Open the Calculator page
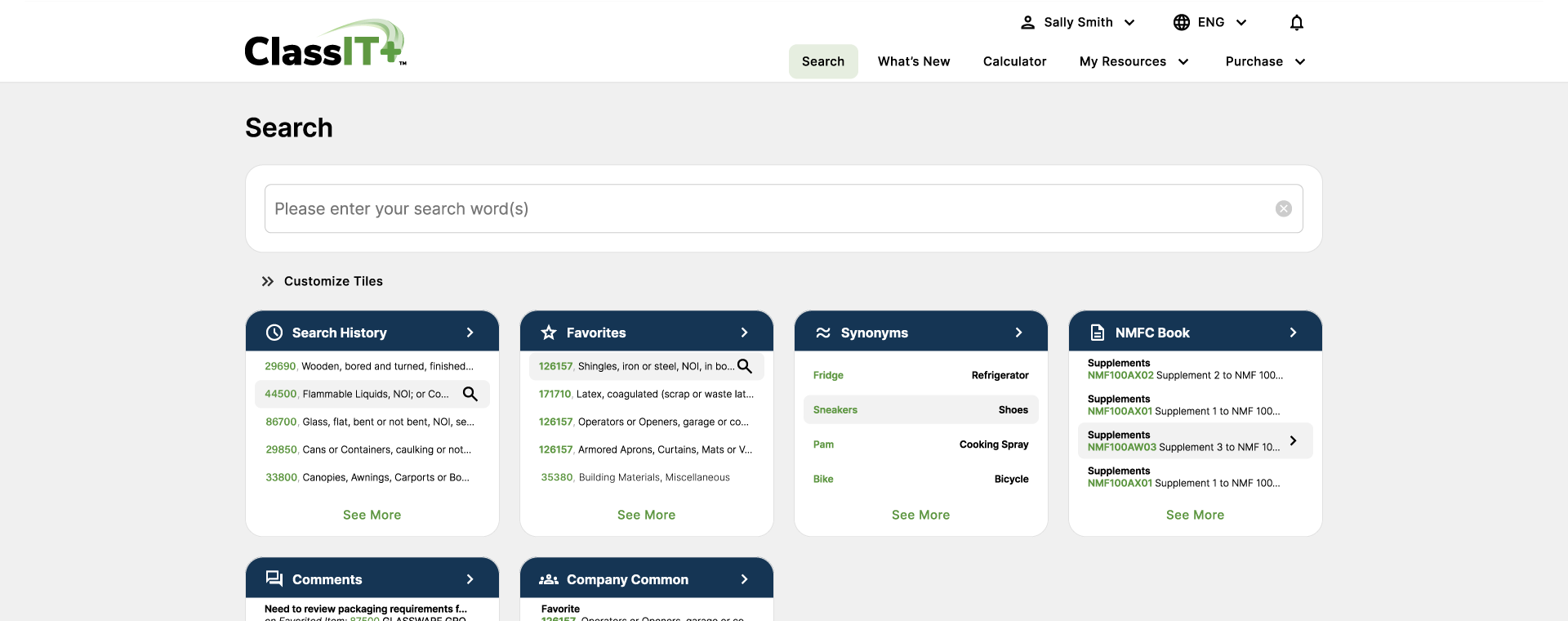 click(x=1014, y=61)
